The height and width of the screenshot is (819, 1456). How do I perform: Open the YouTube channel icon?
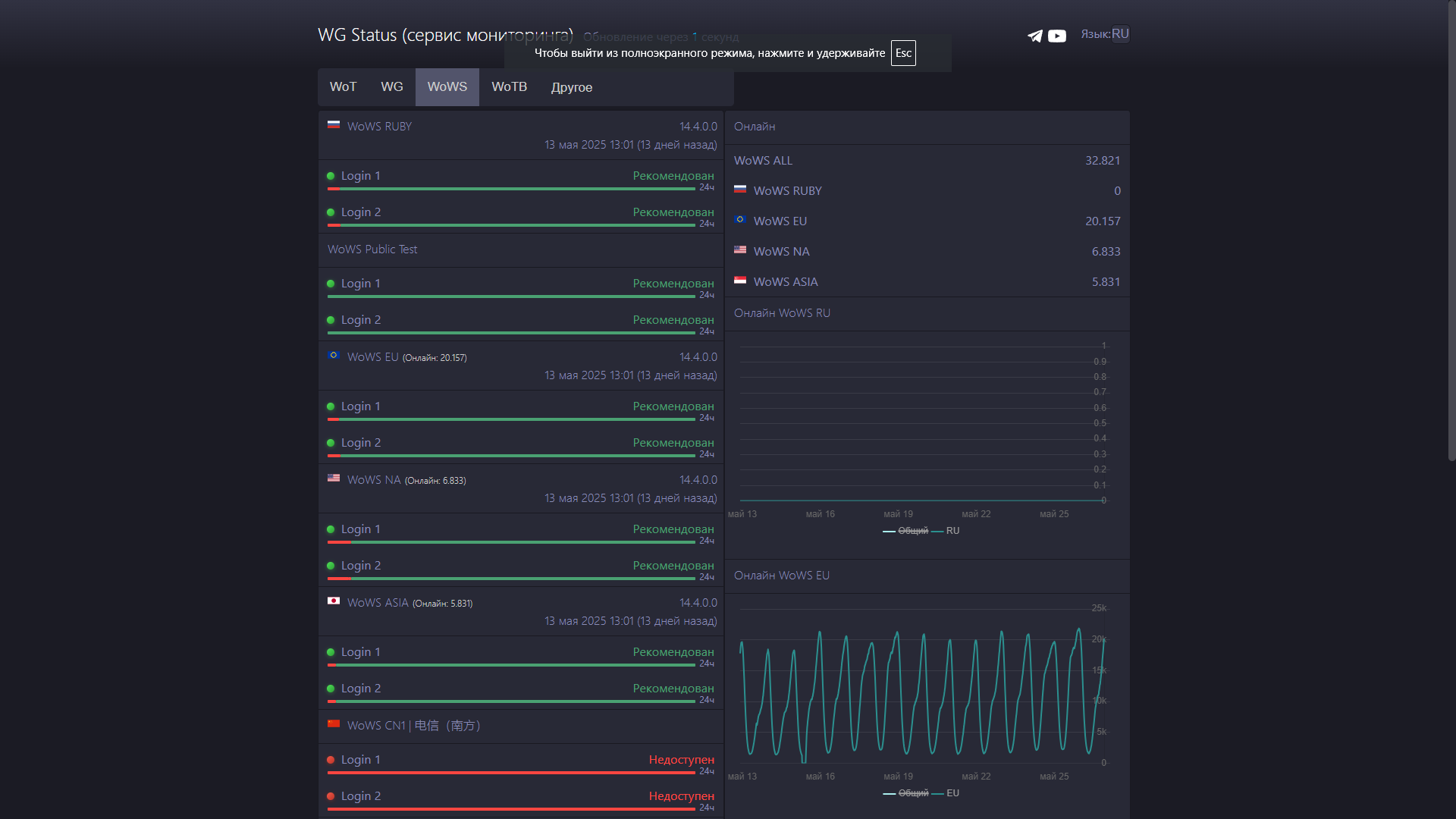[1057, 36]
